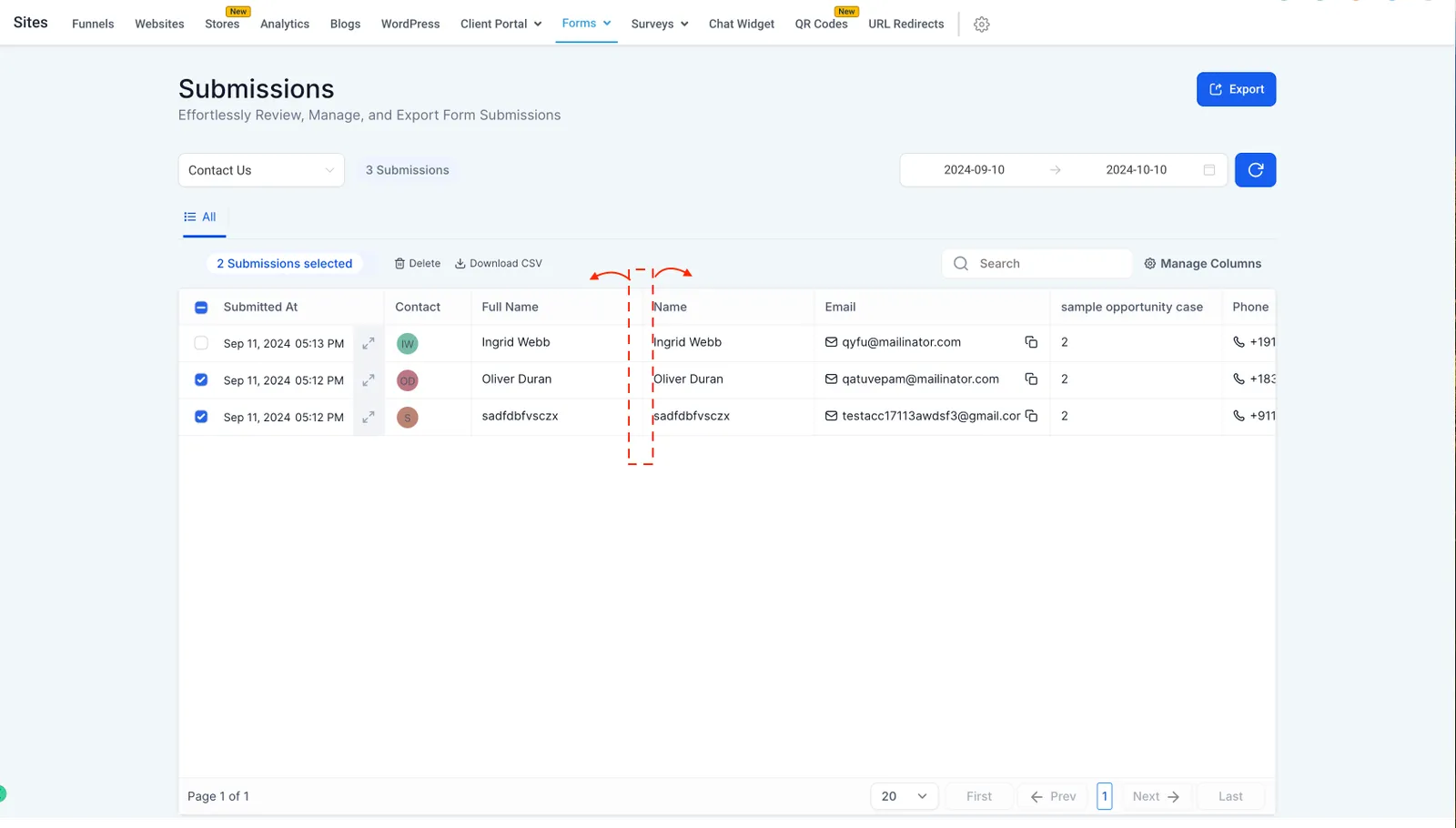1456x828 pixels.
Task: Click the phone icon in Ingrid Webb row
Action: pos(1239,342)
